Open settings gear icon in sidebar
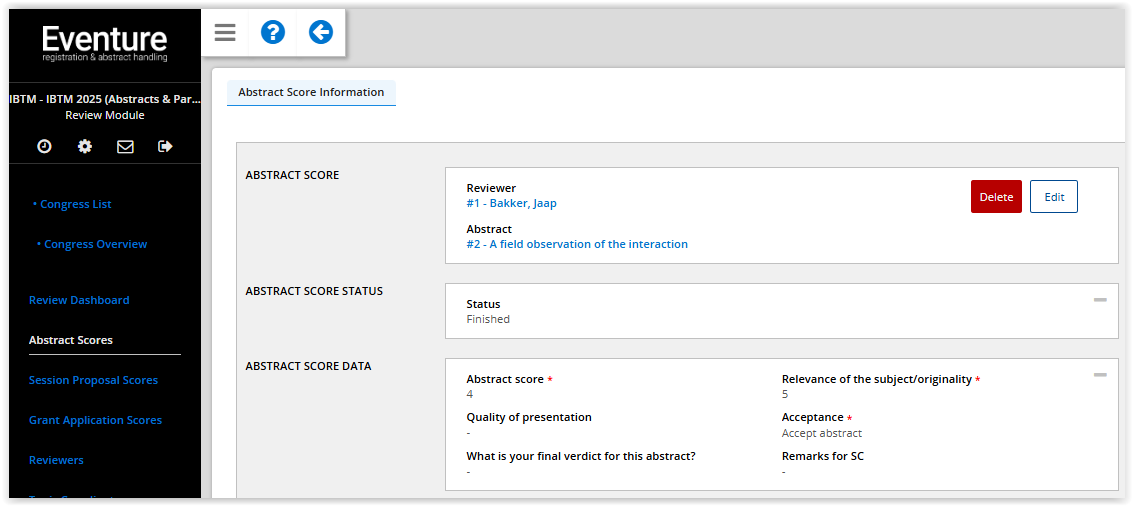This screenshot has width=1133, height=506. pyautogui.click(x=85, y=146)
